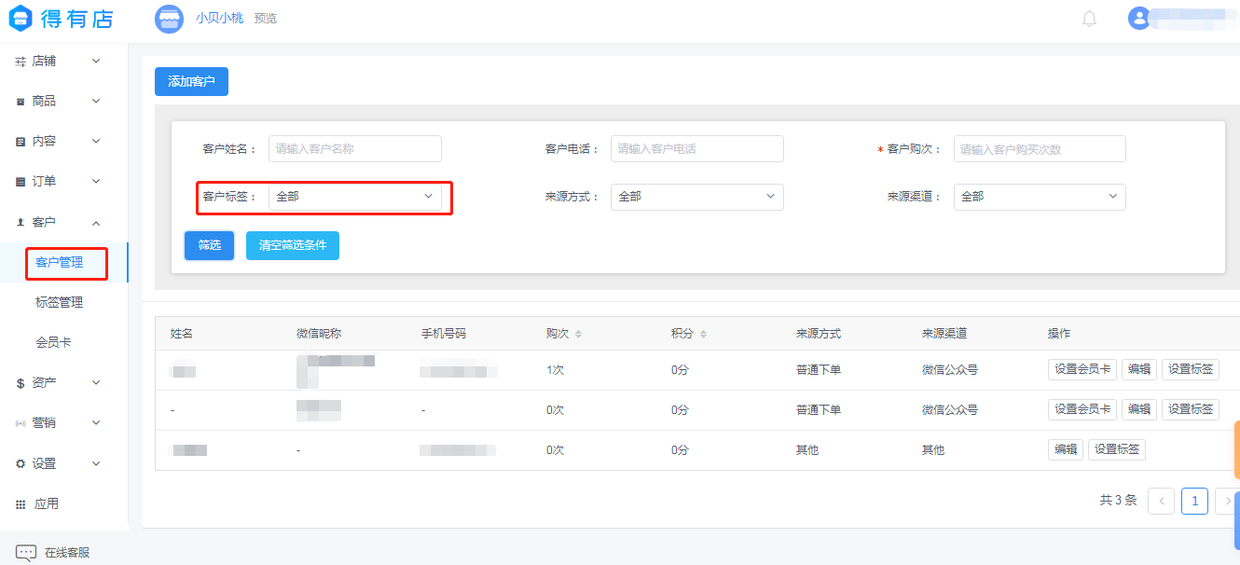Image resolution: width=1240 pixels, height=565 pixels.
Task: Click the 设置 gear icon
Action: click(20, 464)
